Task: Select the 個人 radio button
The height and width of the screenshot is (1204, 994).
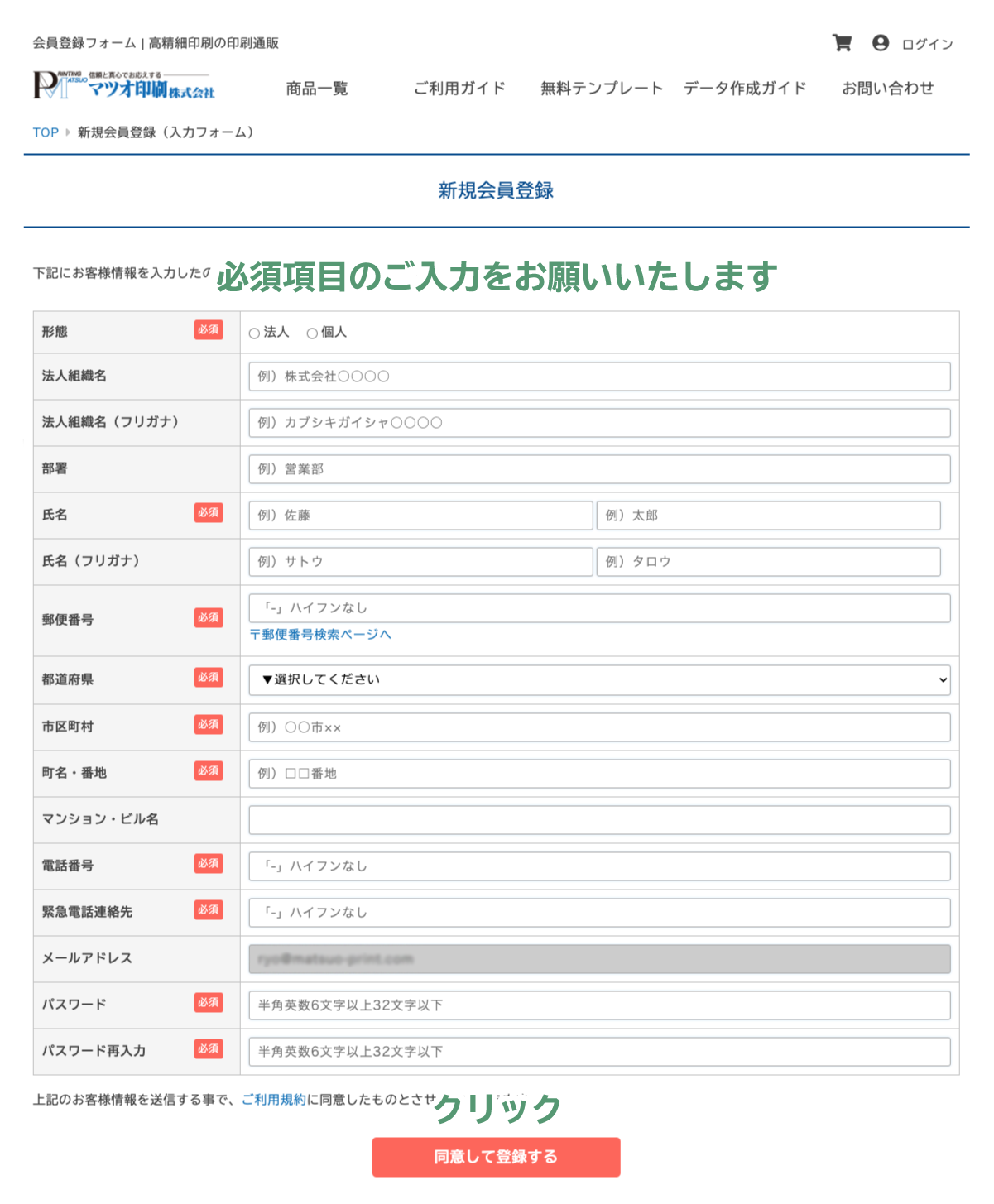Action: [x=312, y=333]
